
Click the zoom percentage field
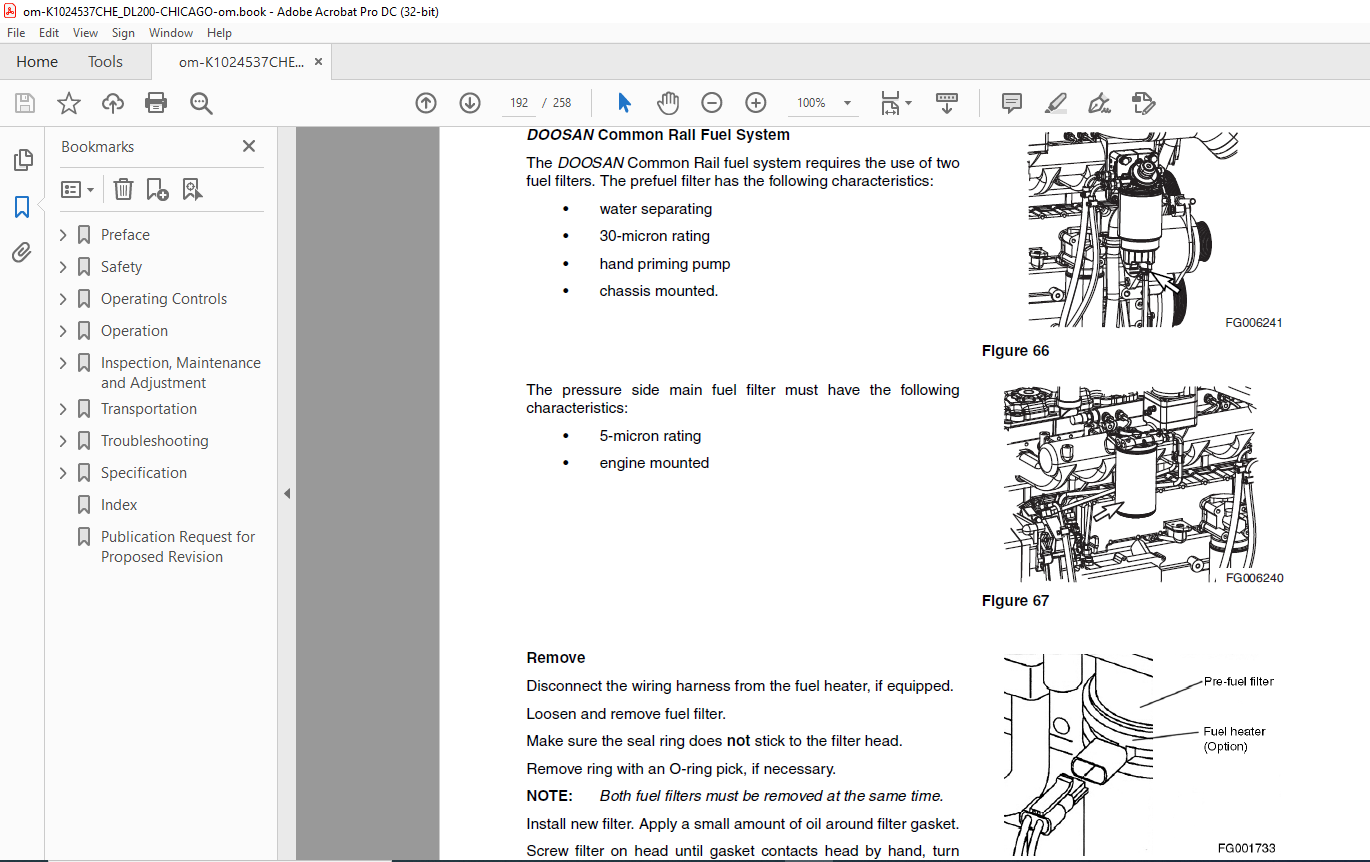[x=812, y=103]
